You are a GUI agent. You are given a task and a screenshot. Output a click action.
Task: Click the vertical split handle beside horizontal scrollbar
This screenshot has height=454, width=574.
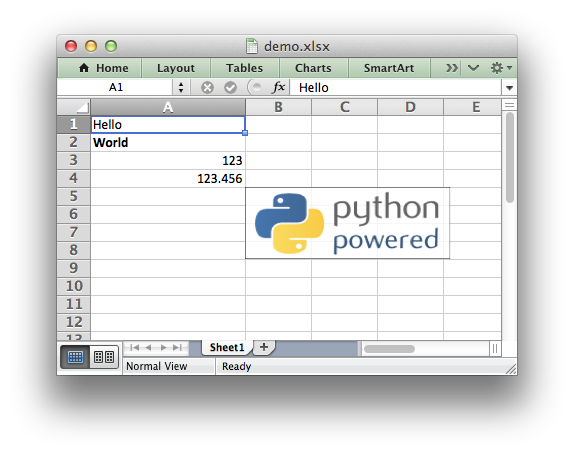pyautogui.click(x=495, y=349)
